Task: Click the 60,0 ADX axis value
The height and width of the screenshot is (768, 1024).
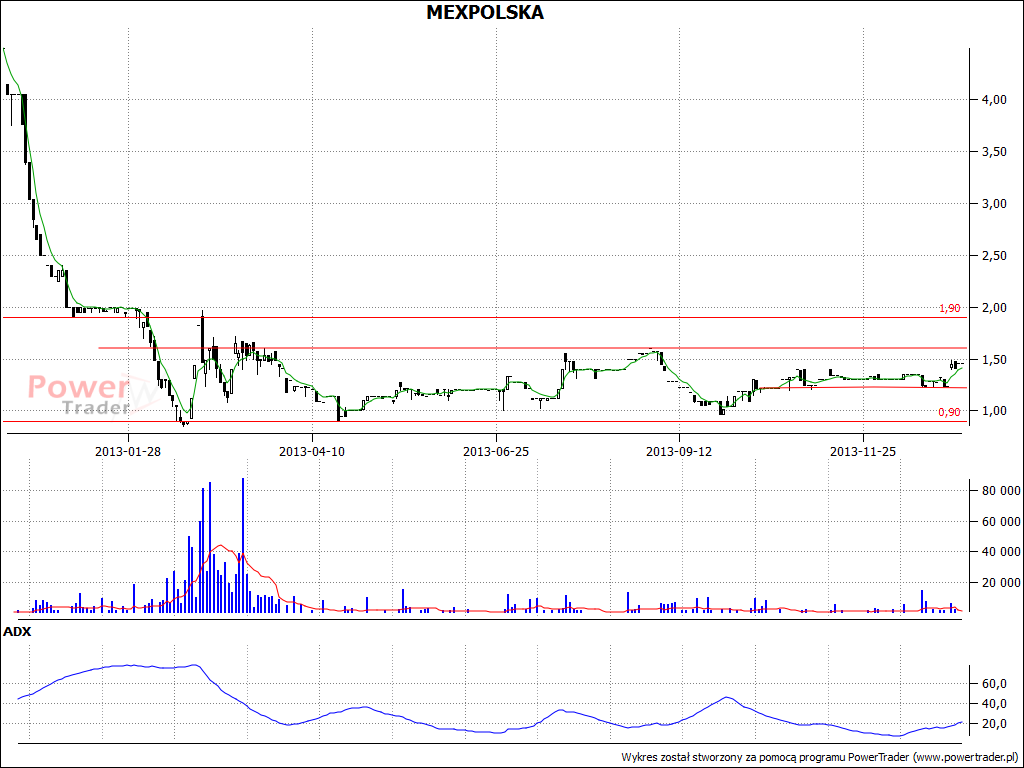Action: pos(994,684)
